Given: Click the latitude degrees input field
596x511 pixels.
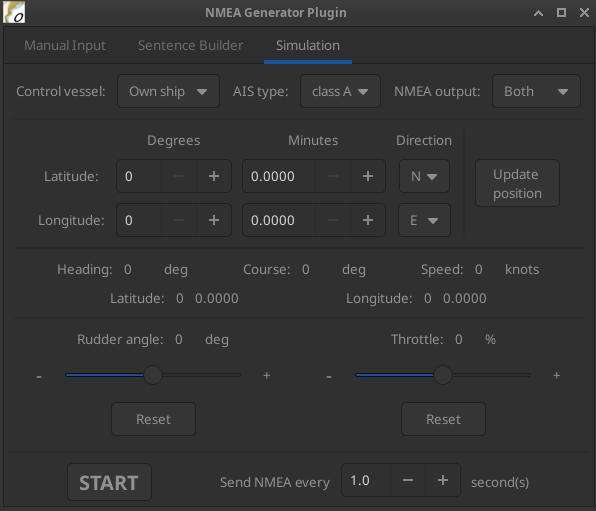Looking at the screenshot, I should pyautogui.click(x=139, y=176).
